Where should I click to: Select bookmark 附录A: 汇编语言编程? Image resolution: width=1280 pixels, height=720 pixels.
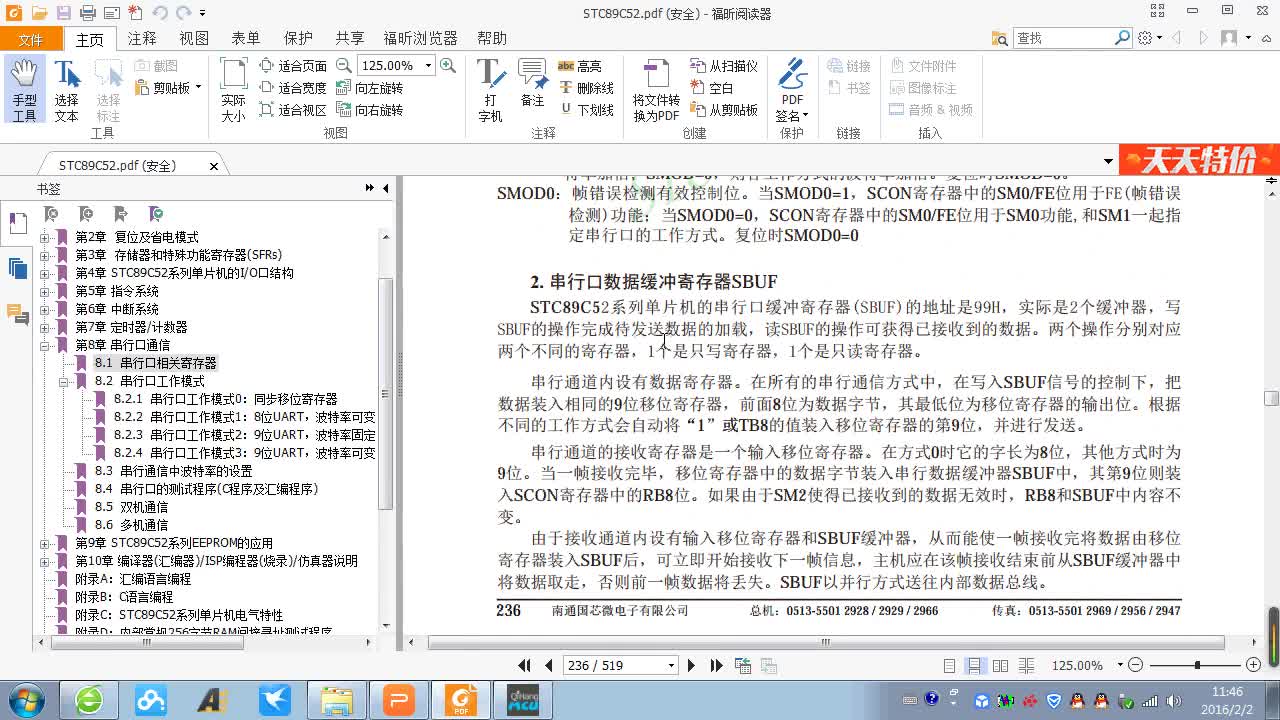point(133,579)
